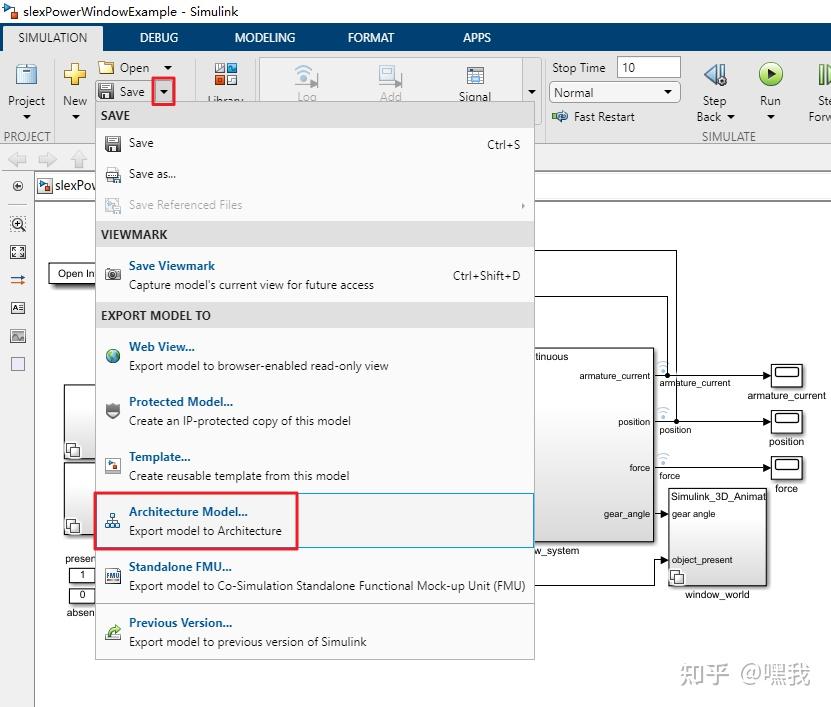831x707 pixels.
Task: Switch to the DEBUG ribbon tab
Action: tap(158, 37)
